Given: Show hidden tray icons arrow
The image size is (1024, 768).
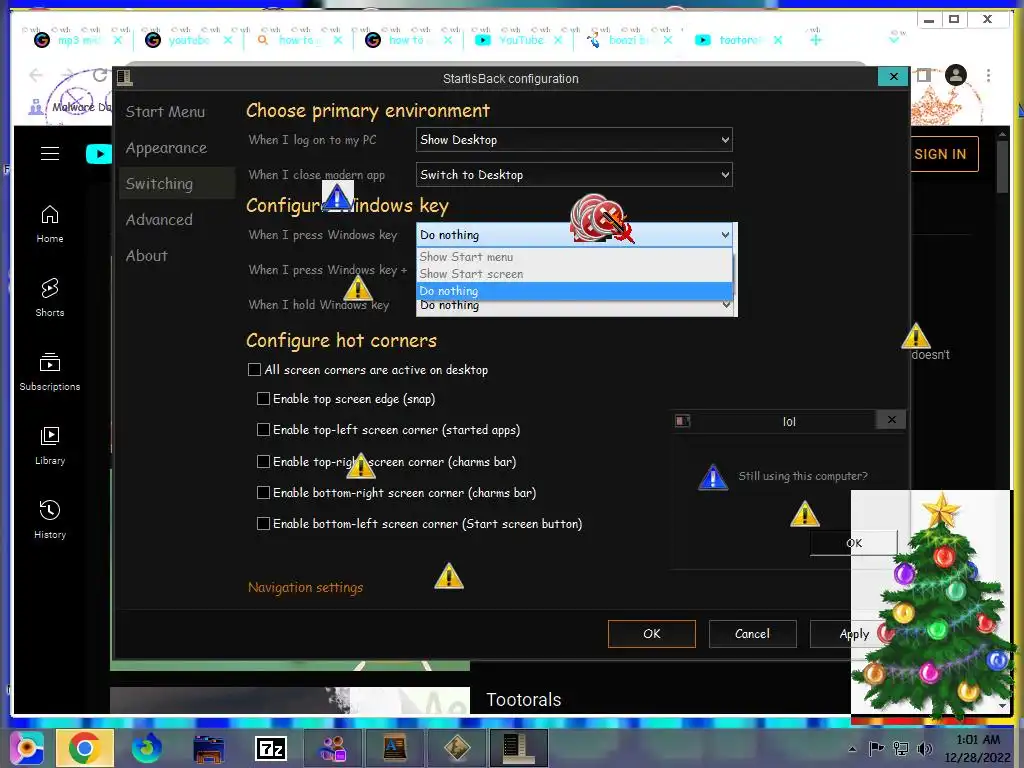Looking at the screenshot, I should 852,749.
